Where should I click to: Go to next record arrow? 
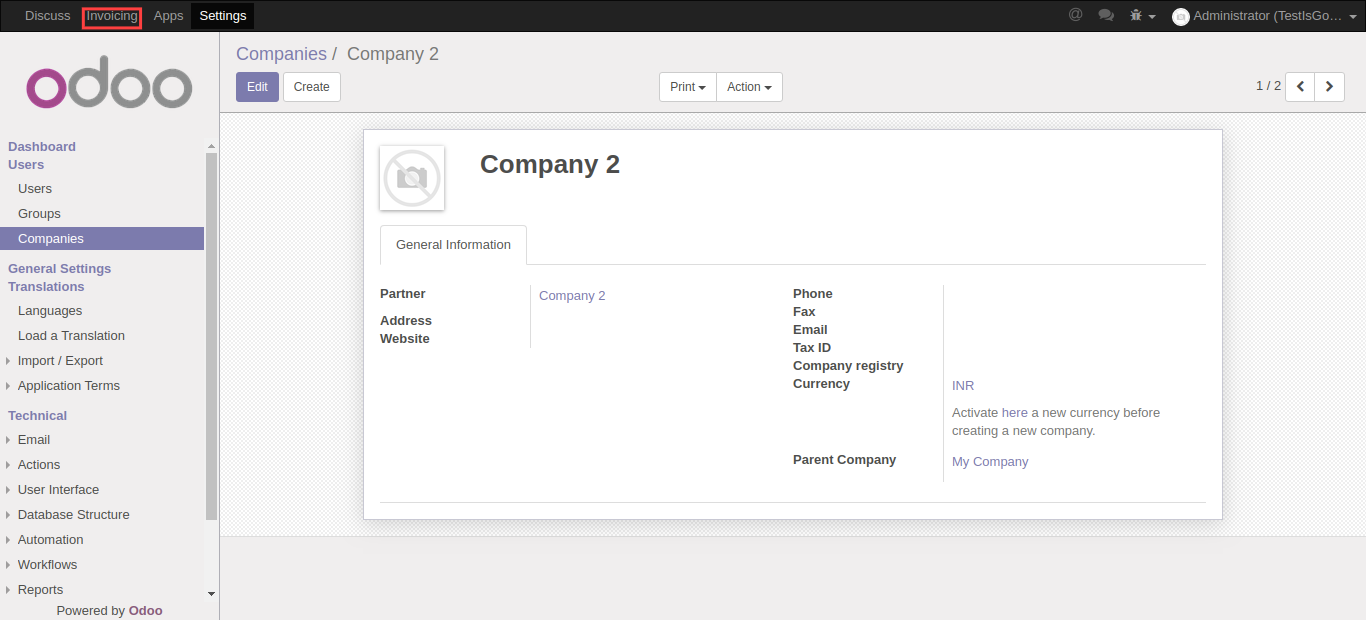pos(1329,87)
